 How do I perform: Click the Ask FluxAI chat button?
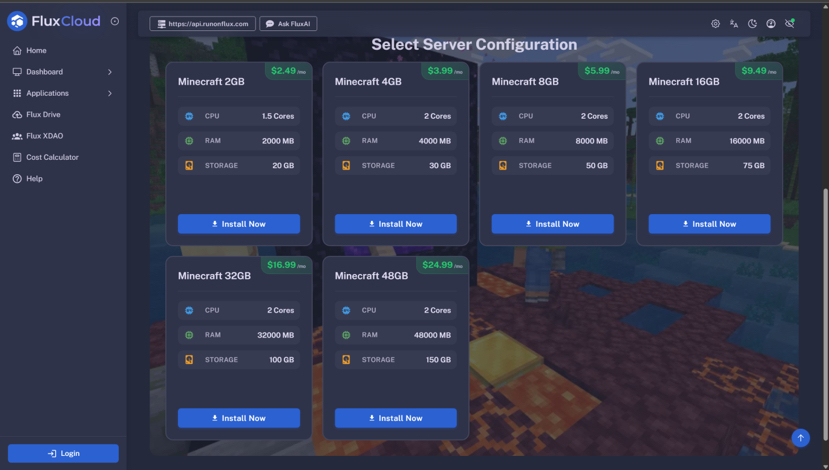point(288,23)
